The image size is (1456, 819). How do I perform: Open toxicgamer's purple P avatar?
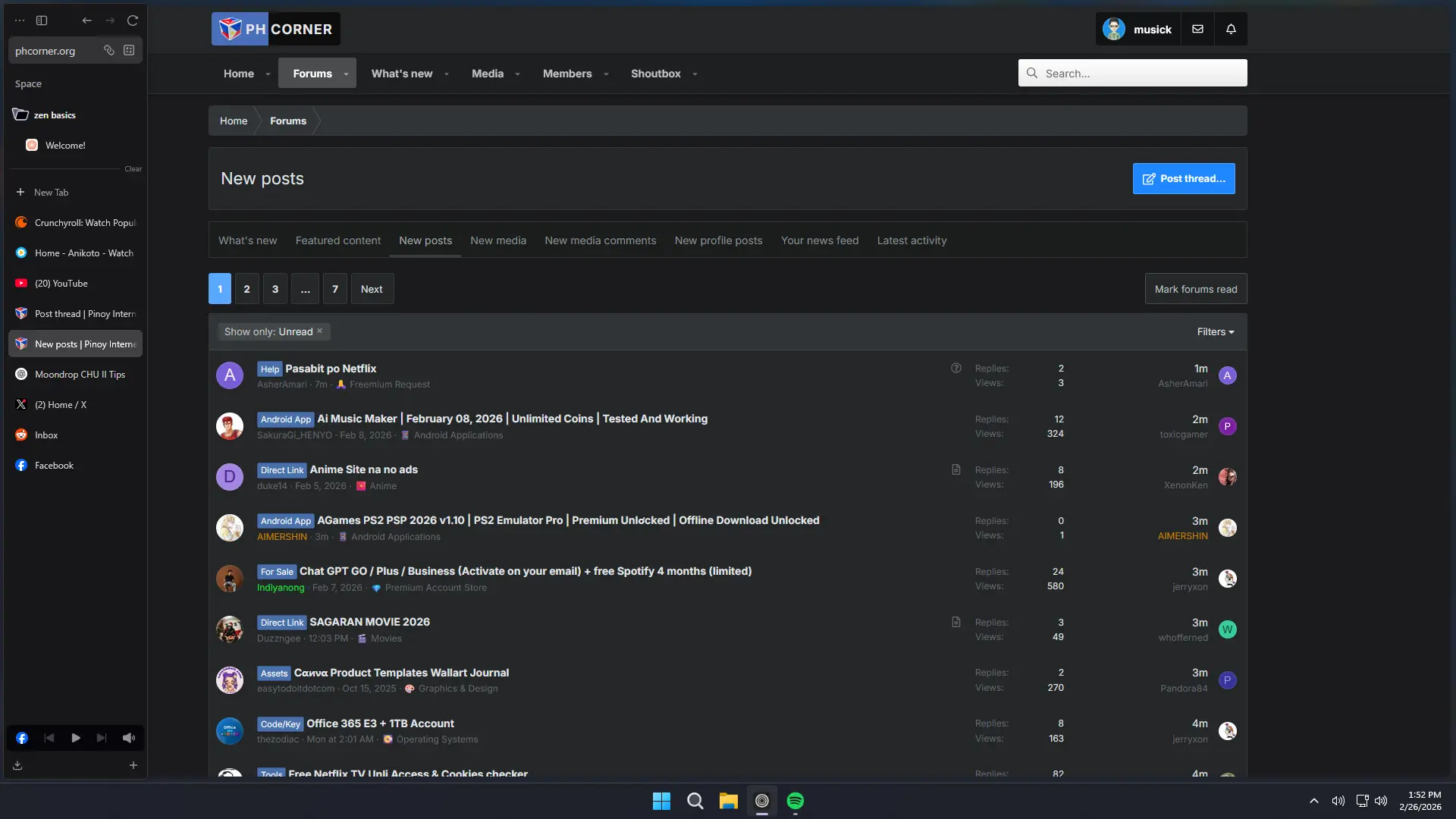coord(1227,426)
